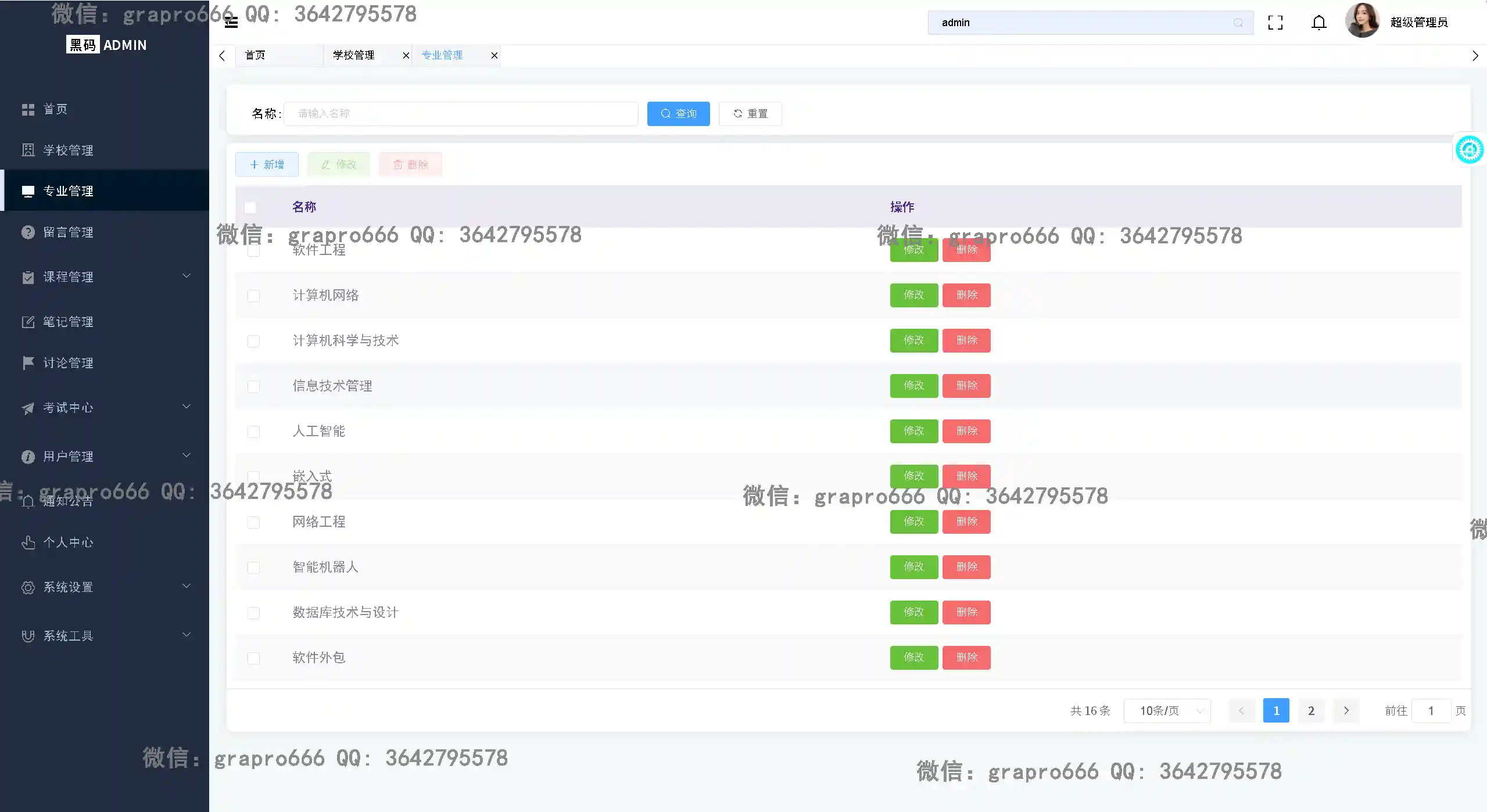Viewport: 1487px width, 812px height.
Task: Select checkbox beside 人工智能
Action: pyautogui.click(x=253, y=432)
